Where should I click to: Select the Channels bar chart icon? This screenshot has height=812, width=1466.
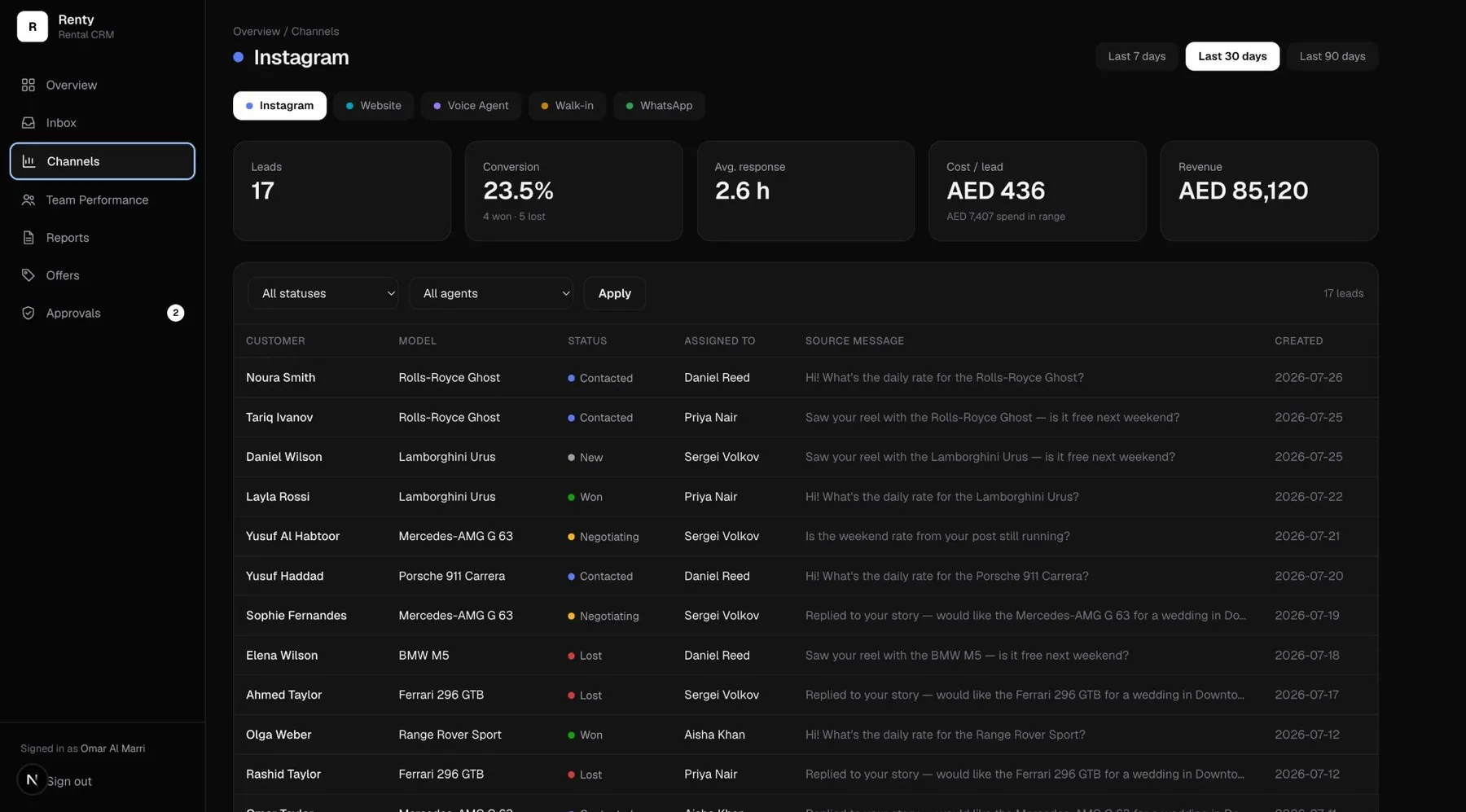(x=29, y=161)
